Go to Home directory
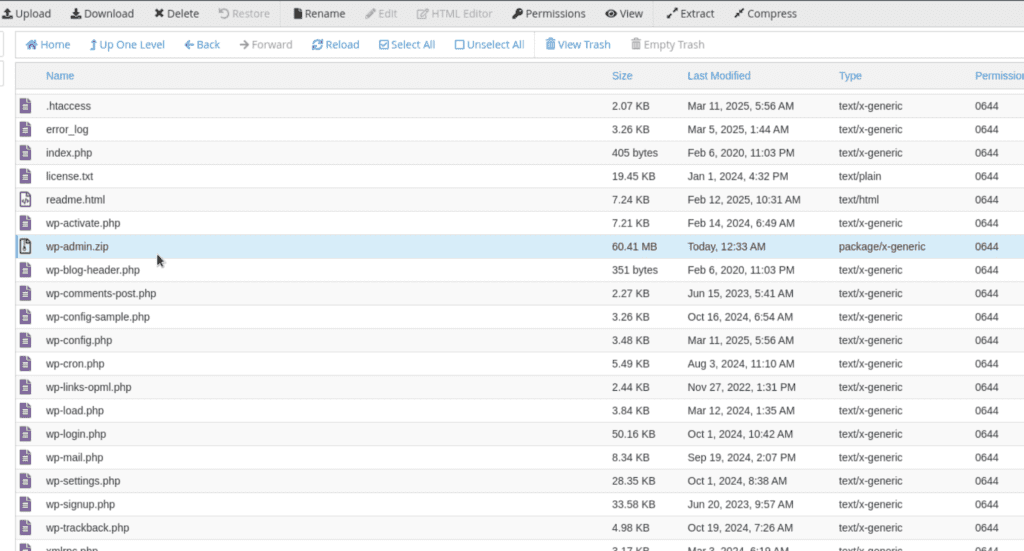 click(x=48, y=44)
